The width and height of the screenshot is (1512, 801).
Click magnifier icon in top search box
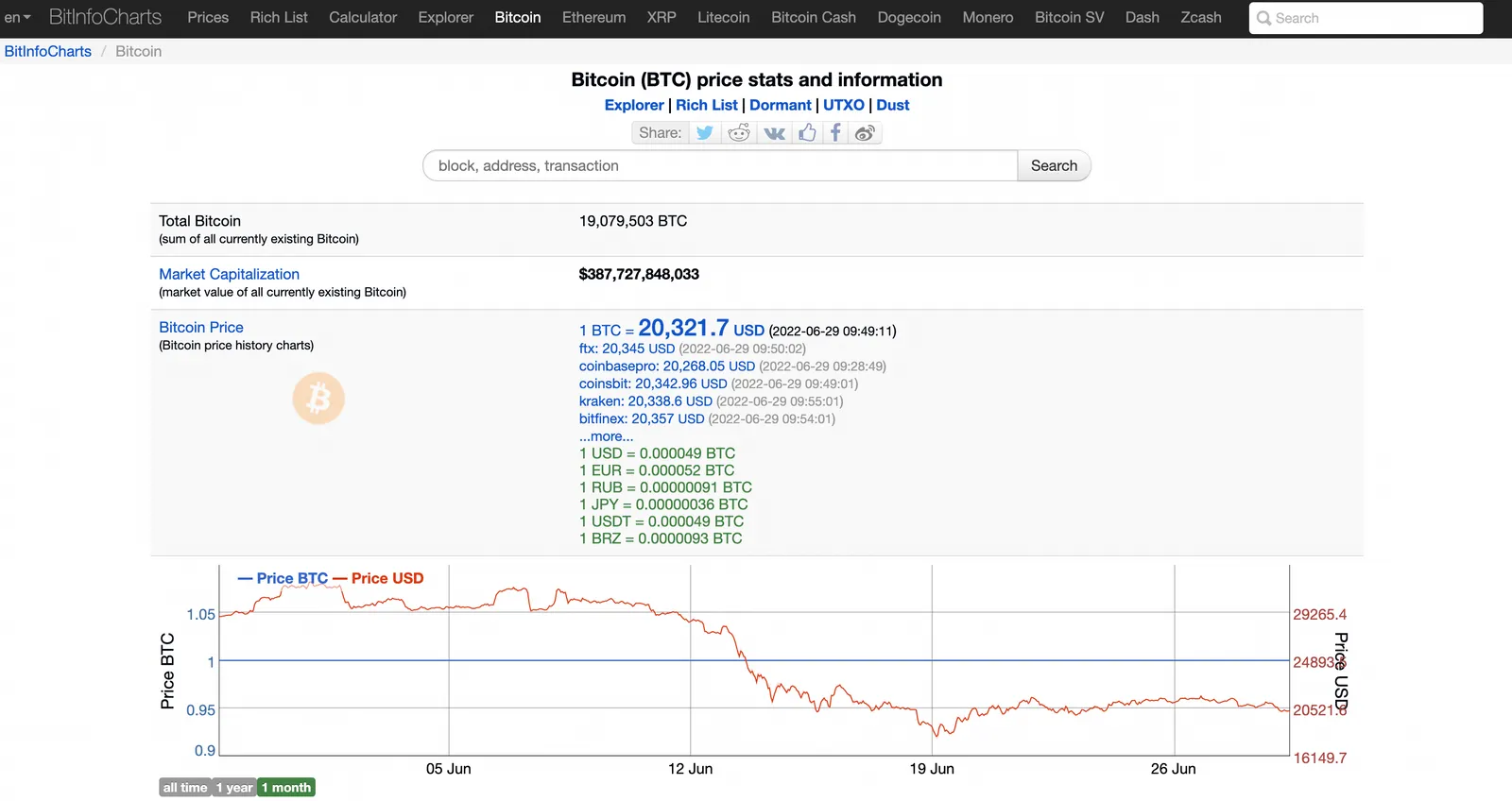pyautogui.click(x=1263, y=18)
